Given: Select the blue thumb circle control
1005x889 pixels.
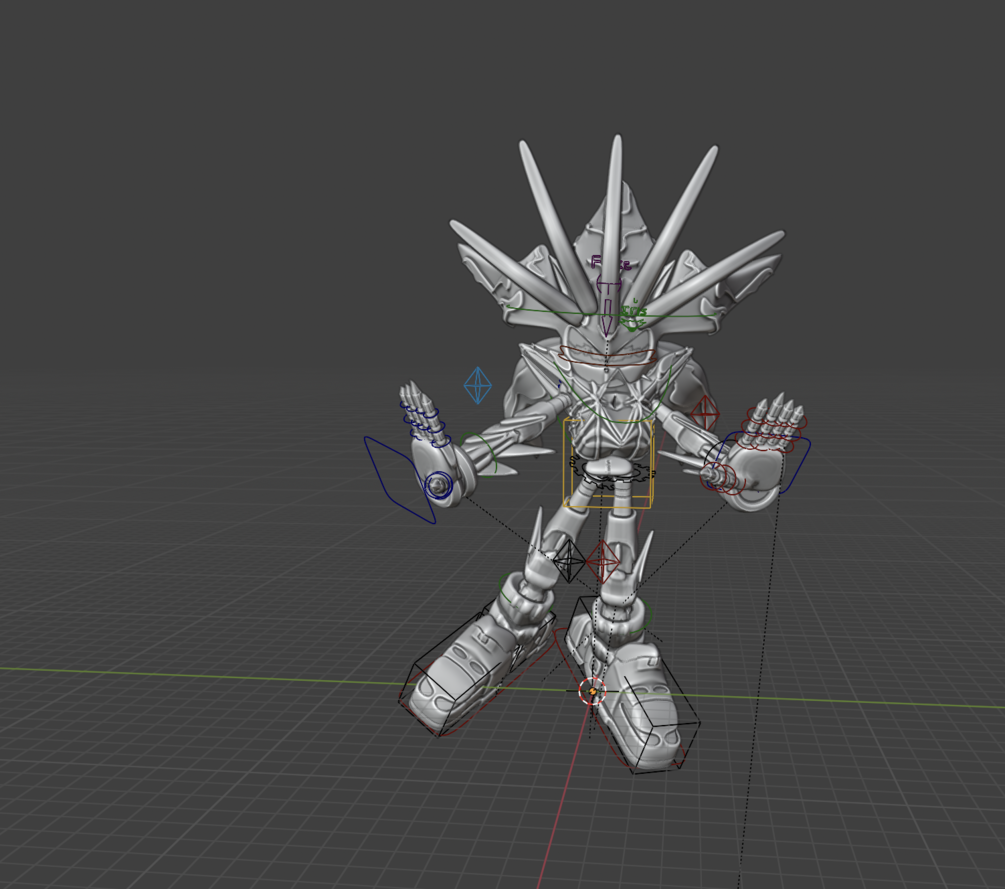Looking at the screenshot, I should (438, 486).
